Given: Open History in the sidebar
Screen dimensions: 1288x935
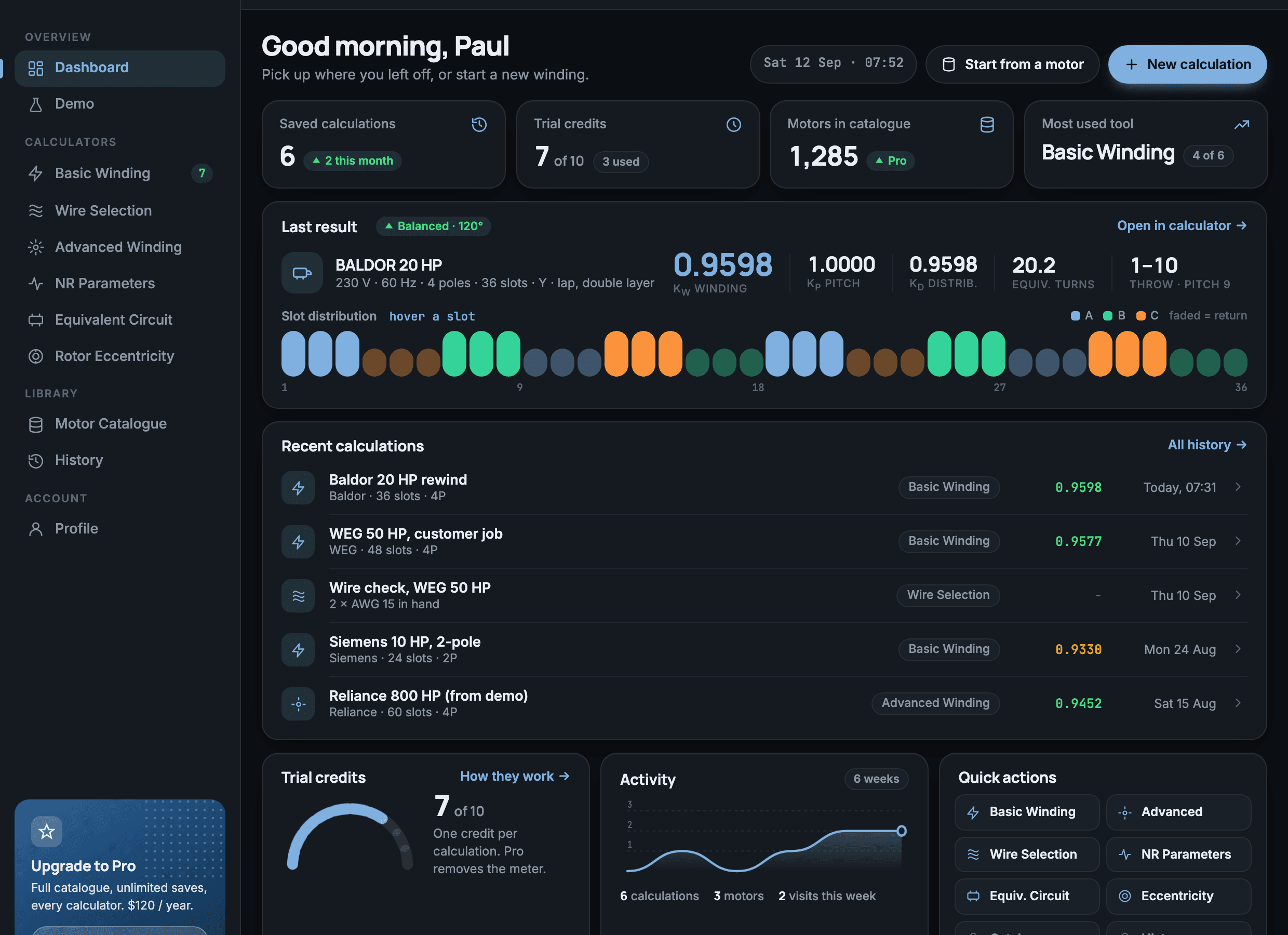Looking at the screenshot, I should coord(120,460).
